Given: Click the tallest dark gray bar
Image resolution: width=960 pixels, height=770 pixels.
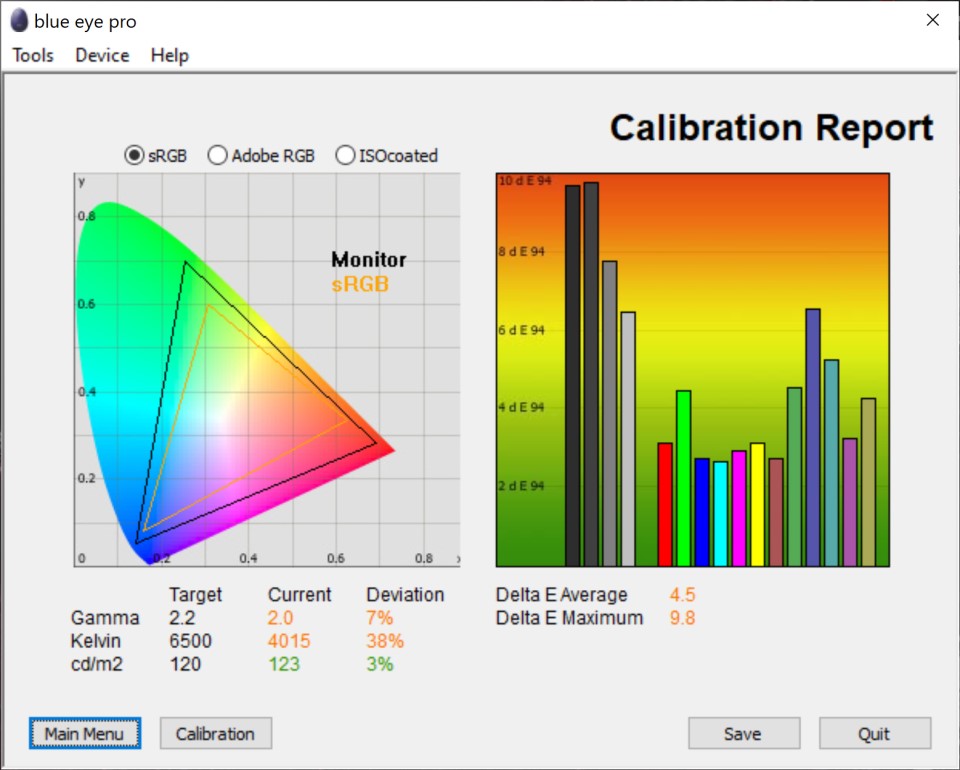Looking at the screenshot, I should tap(591, 374).
